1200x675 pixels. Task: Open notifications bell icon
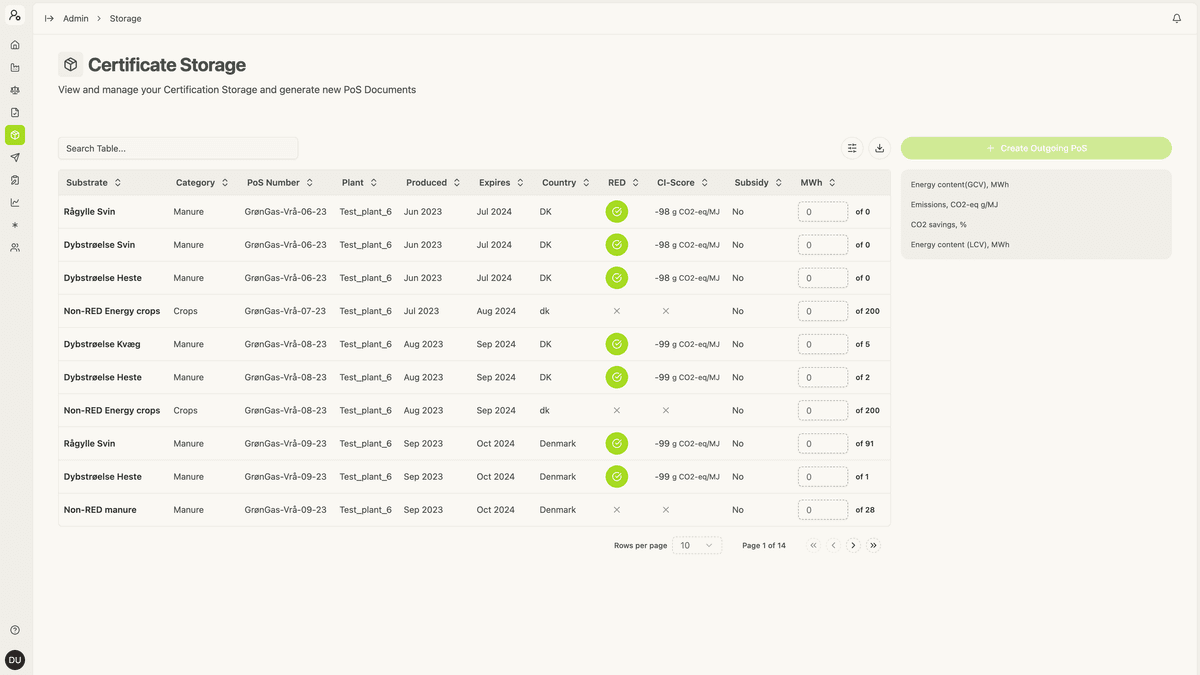tap(1176, 18)
